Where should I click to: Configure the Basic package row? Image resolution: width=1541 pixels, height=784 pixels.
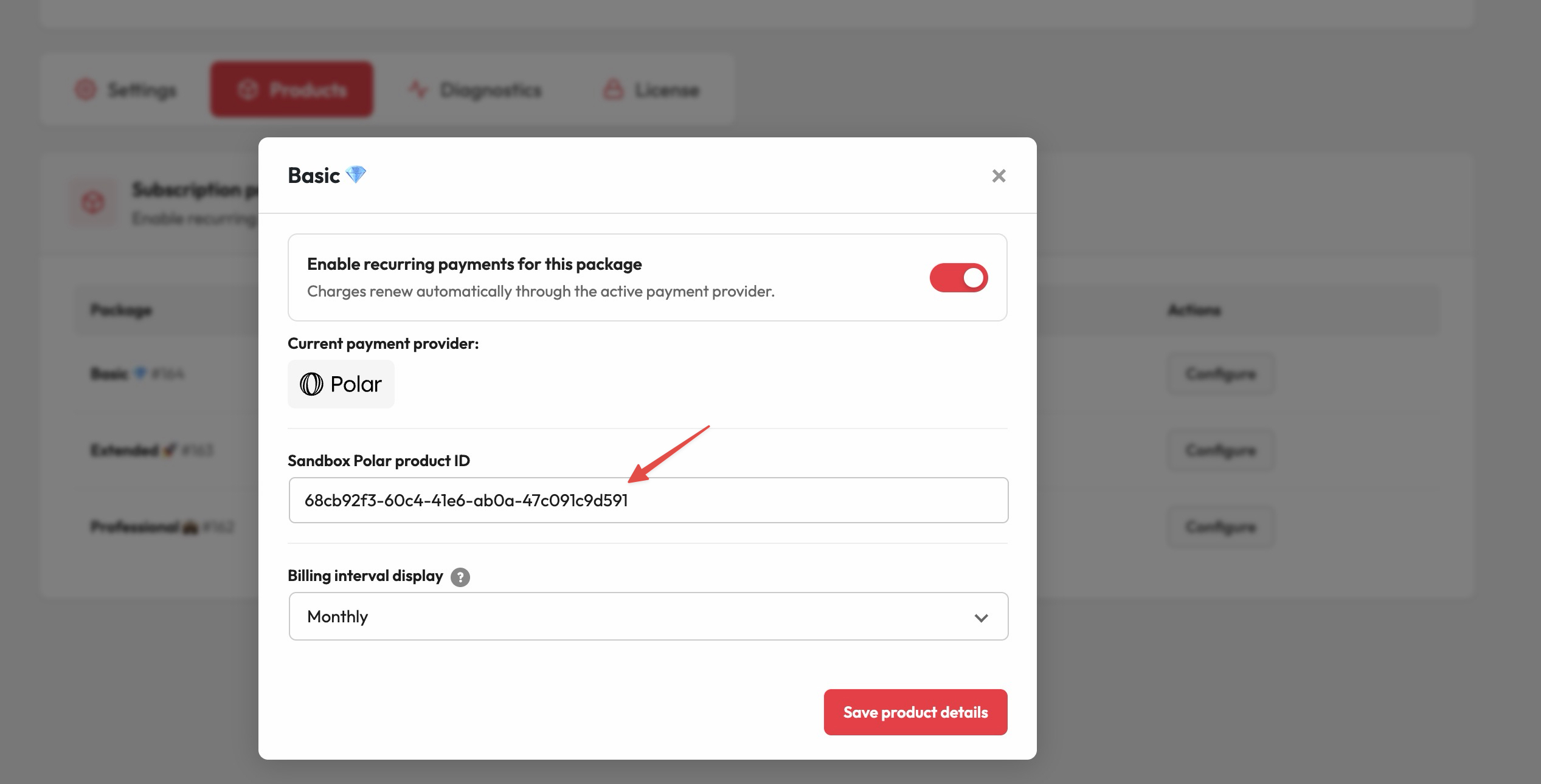click(x=1221, y=373)
